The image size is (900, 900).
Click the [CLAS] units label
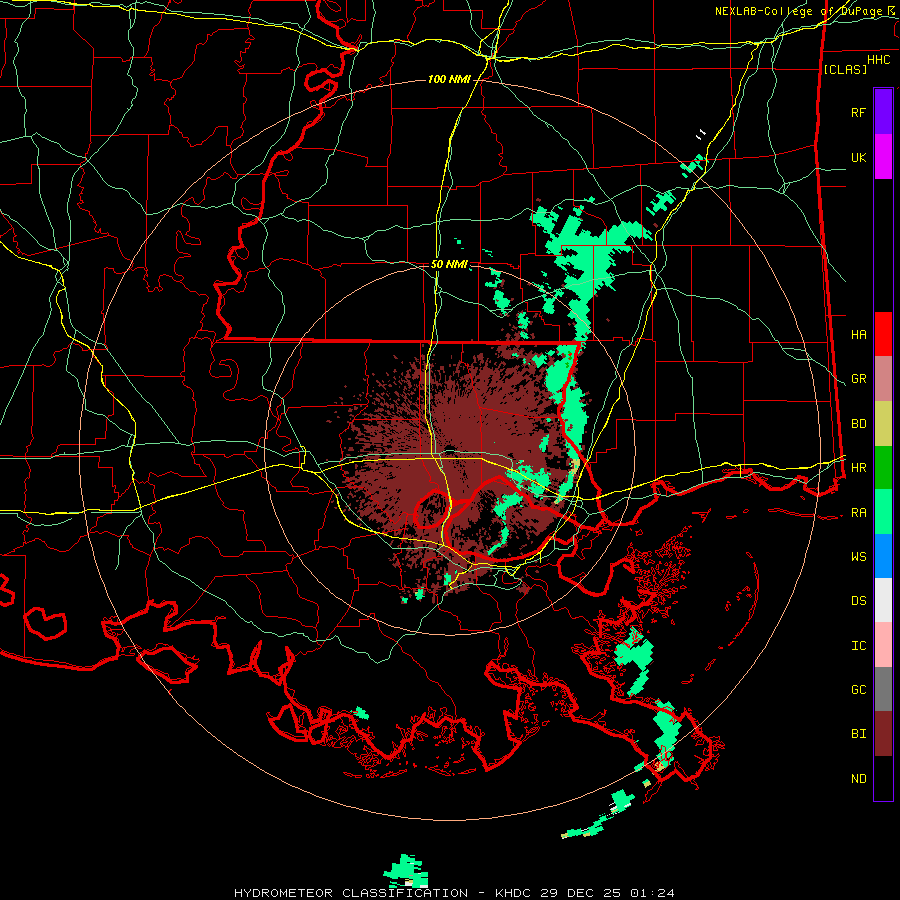point(845,69)
